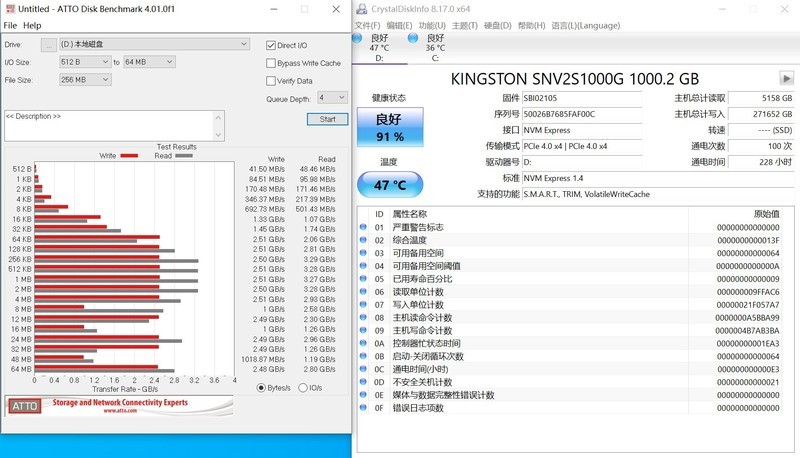Viewport: 800px width, 458px height.
Task: Click the 47 °C temperature button
Action: pos(390,185)
